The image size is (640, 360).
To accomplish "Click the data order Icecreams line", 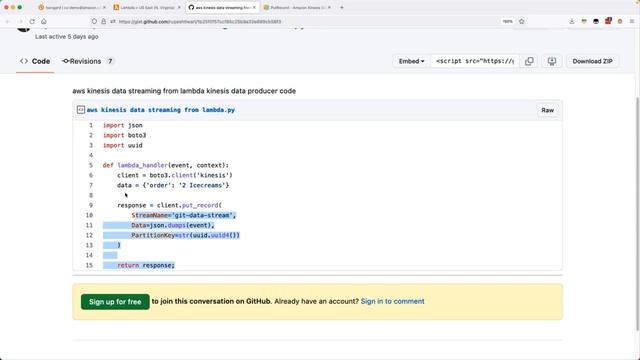I will click(173, 185).
